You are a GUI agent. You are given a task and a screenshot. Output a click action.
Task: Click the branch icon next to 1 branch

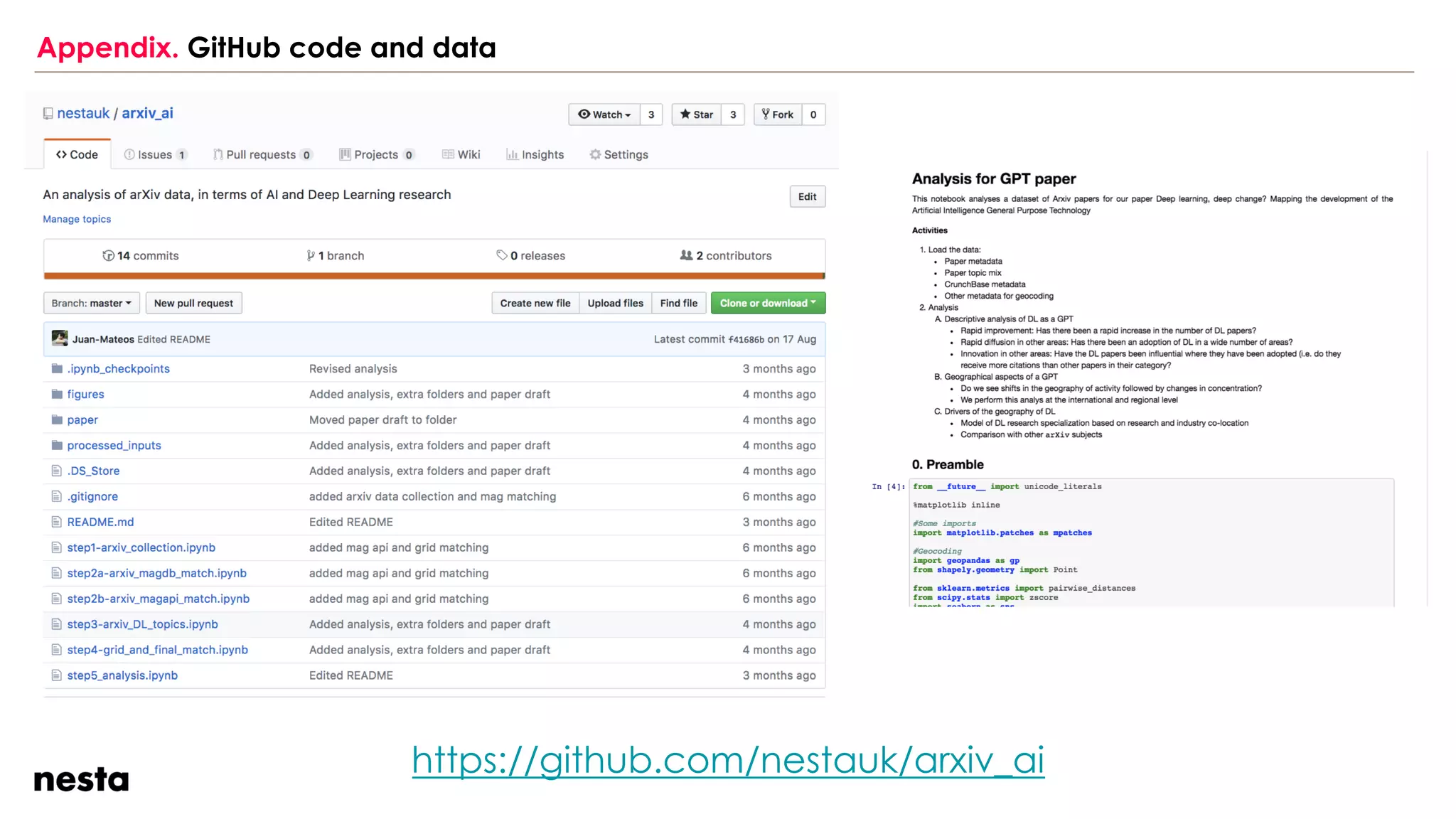click(311, 256)
